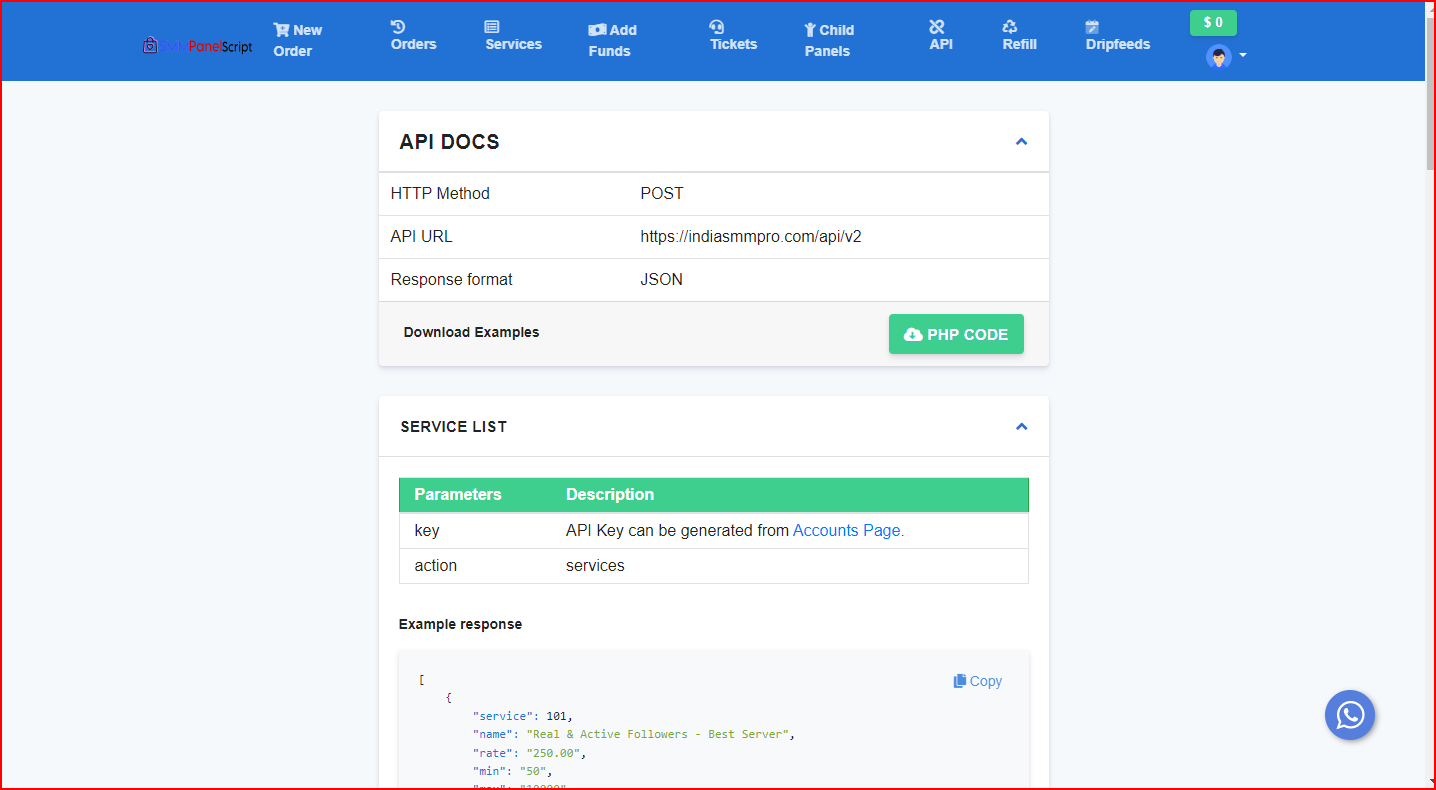Click the Tickets headset icon
The width and height of the screenshot is (1436, 790).
click(716, 27)
